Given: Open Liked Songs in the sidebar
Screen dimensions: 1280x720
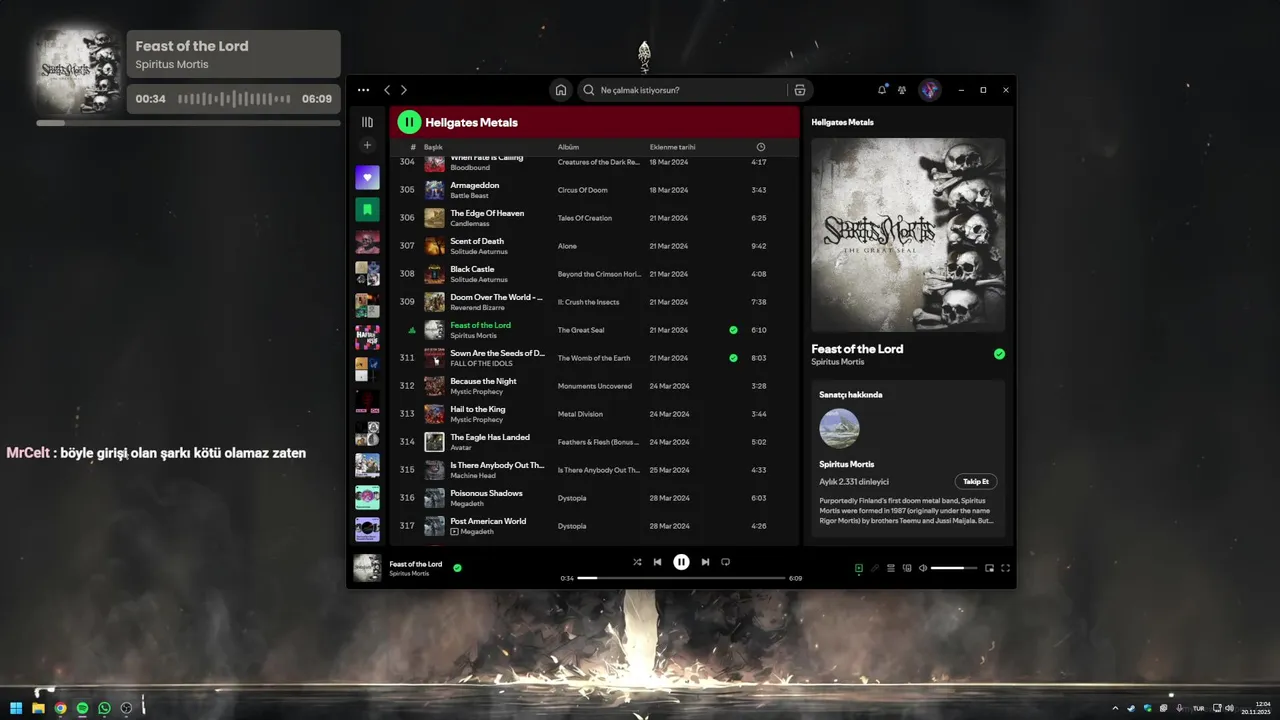Looking at the screenshot, I should [367, 178].
